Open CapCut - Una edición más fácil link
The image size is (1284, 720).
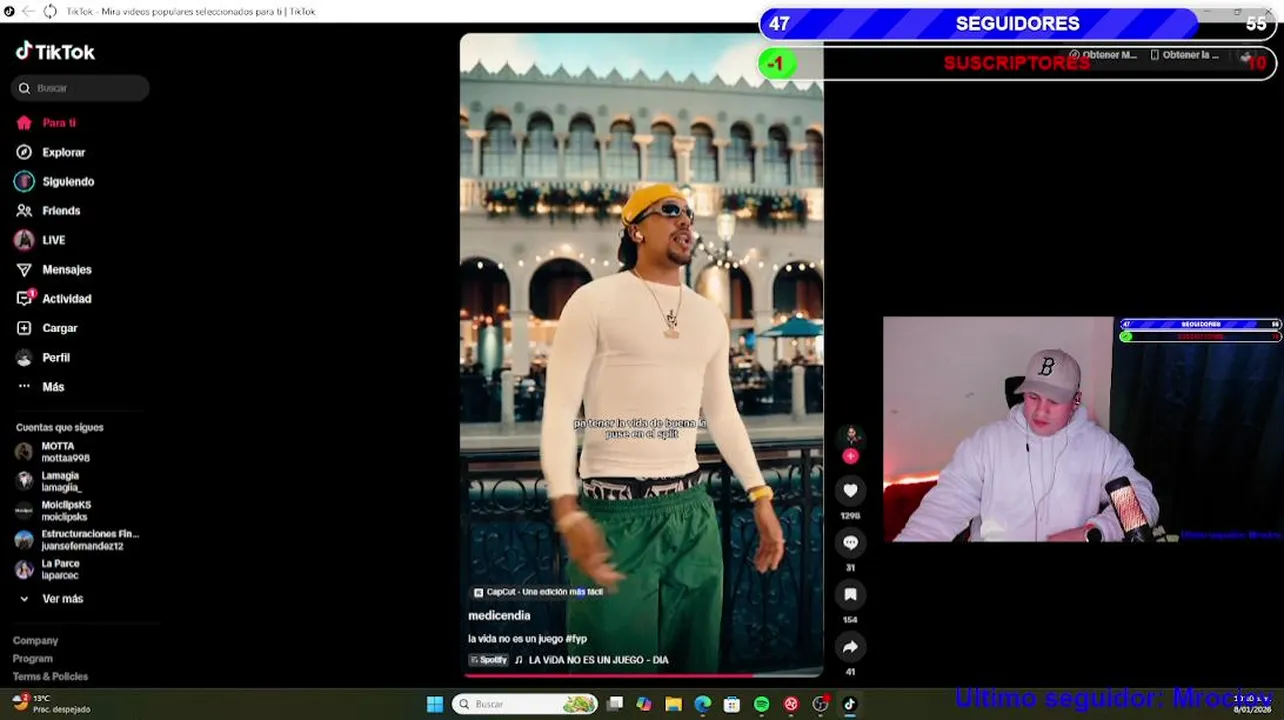tap(538, 592)
